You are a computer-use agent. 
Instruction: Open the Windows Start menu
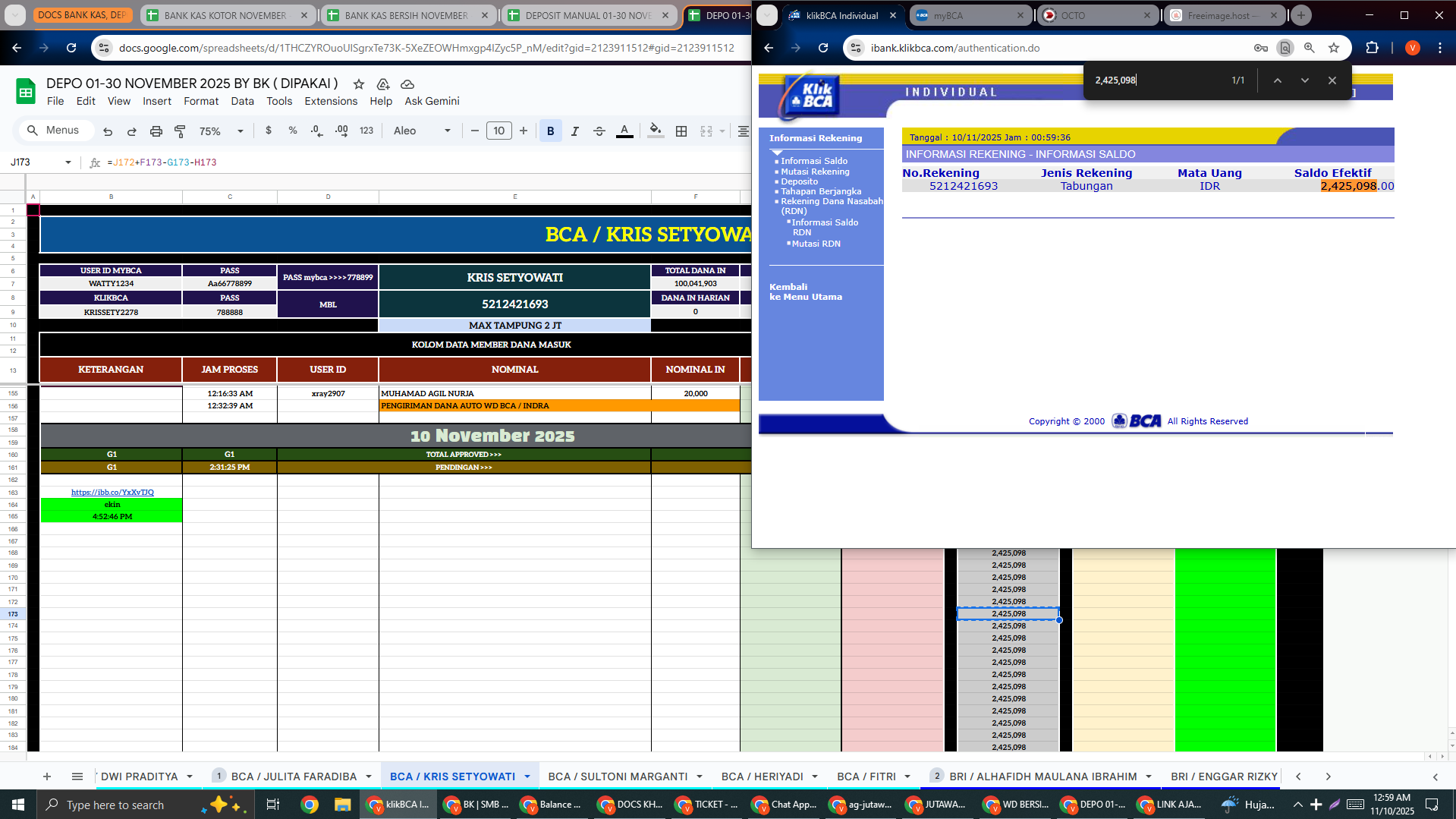pyautogui.click(x=18, y=805)
